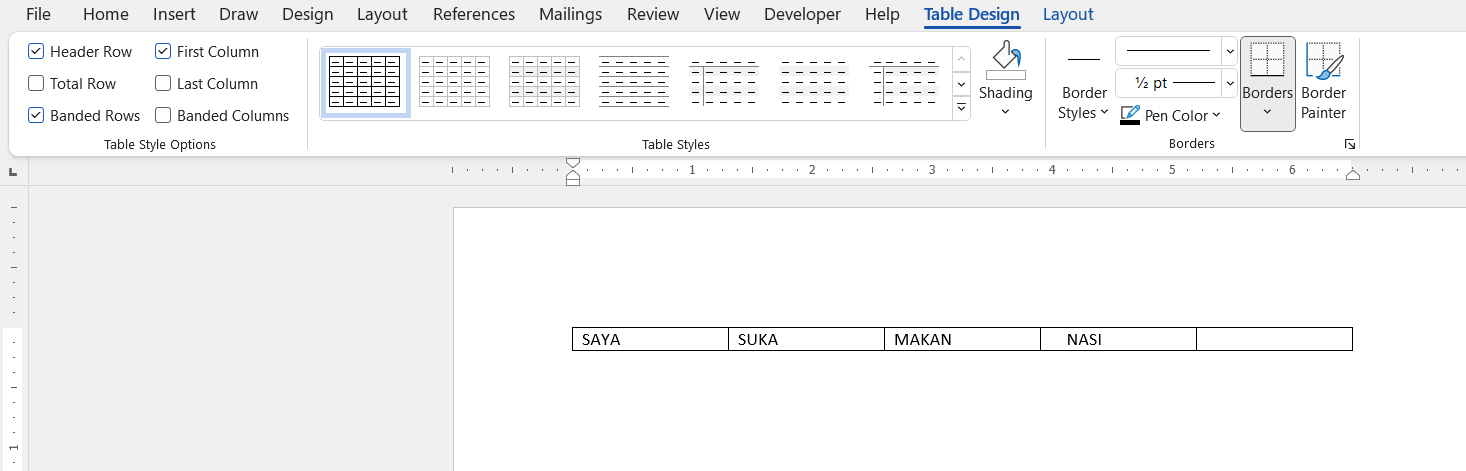This screenshot has width=1466, height=471.
Task: Click the tab selector at ruler corner
Action: pos(13,172)
